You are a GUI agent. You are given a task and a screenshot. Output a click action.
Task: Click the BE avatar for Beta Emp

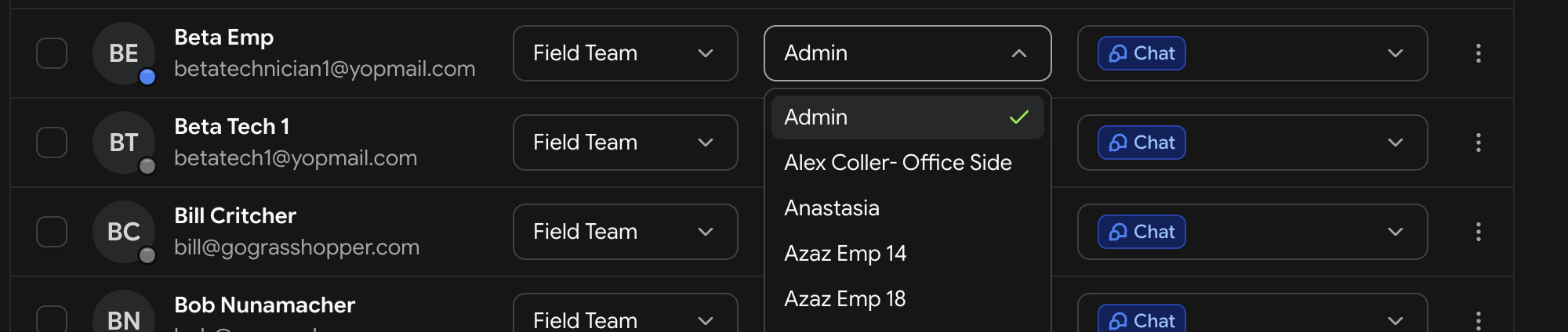(x=124, y=53)
